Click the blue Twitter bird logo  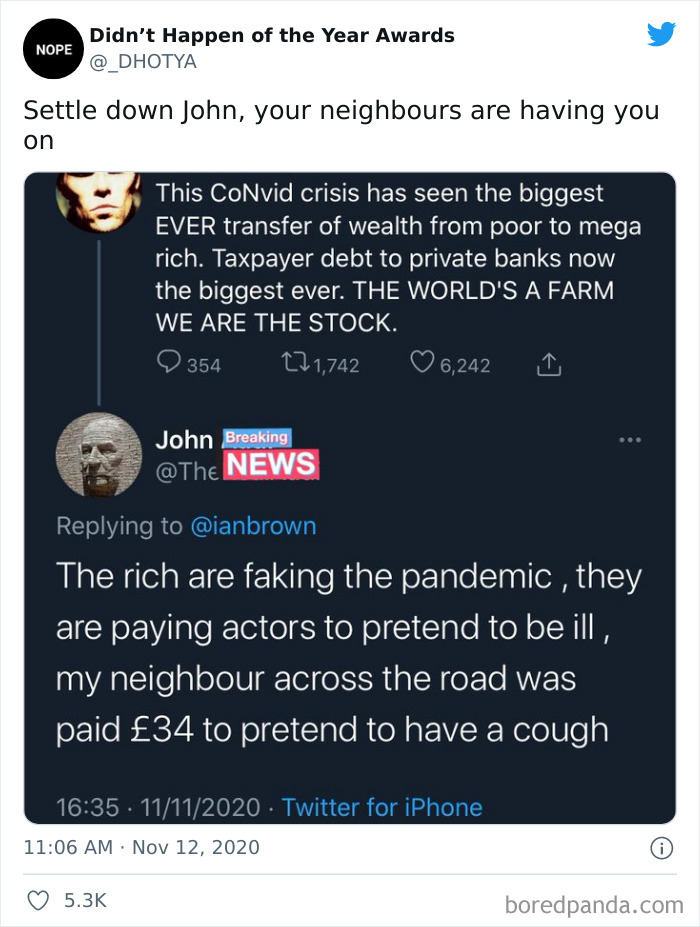point(661,35)
